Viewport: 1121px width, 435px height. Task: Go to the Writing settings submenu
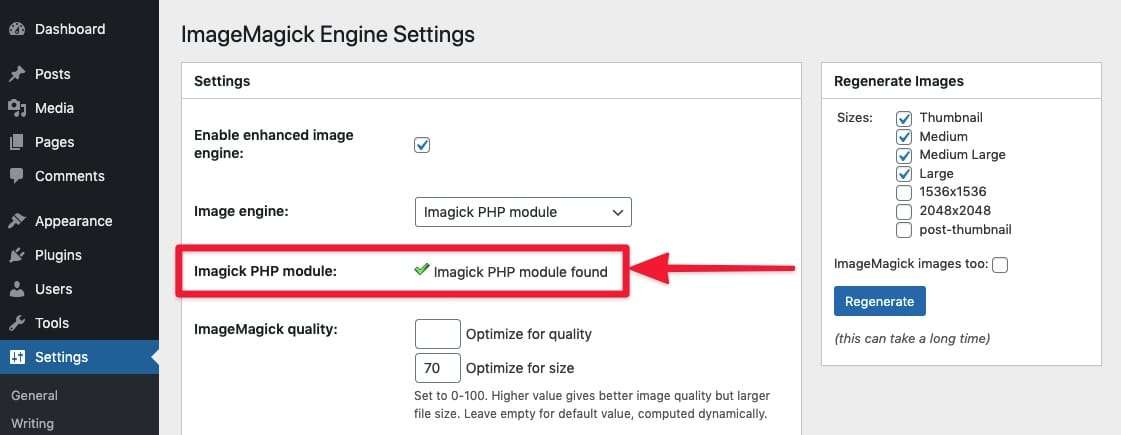pyautogui.click(x=33, y=423)
